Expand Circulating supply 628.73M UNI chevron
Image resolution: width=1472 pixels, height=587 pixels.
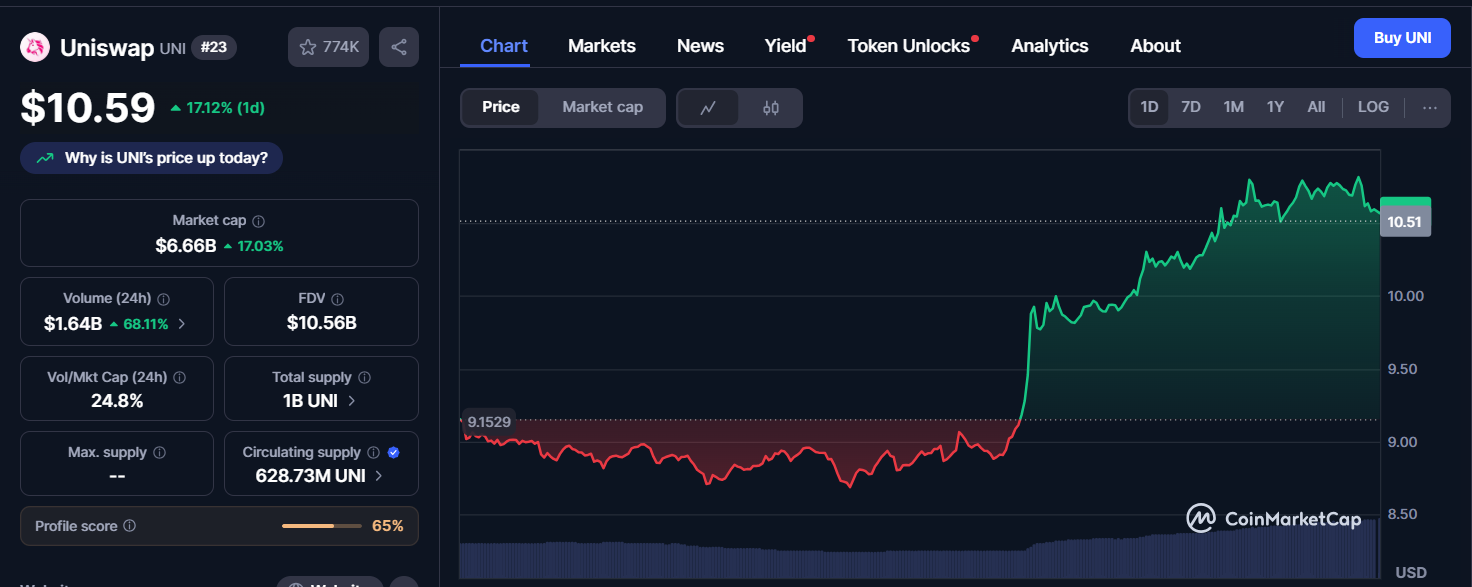(379, 476)
